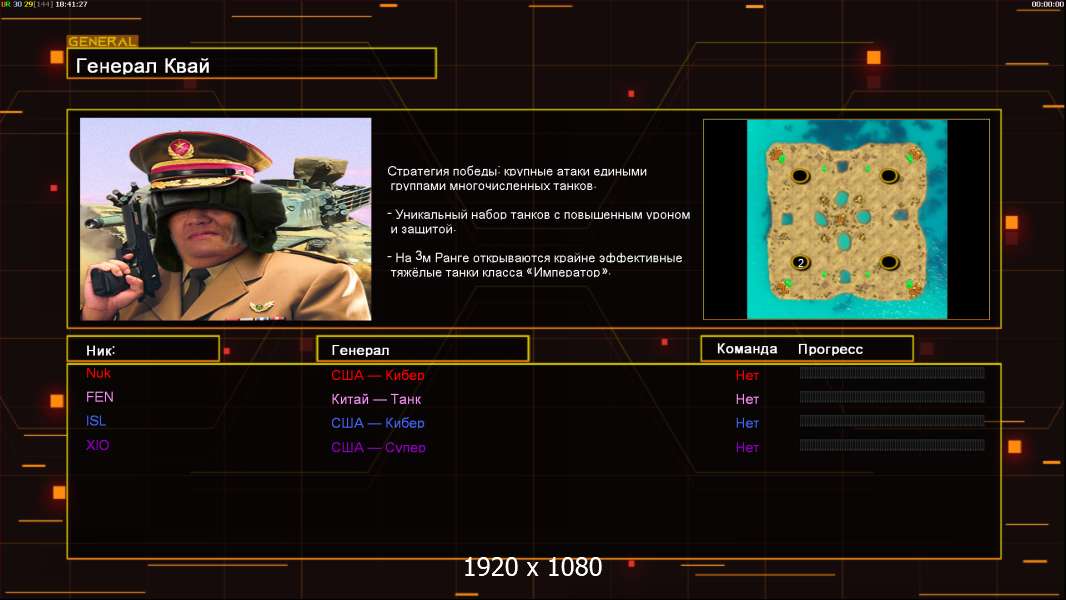The image size is (1066, 600).
Task: Open the США — Супер general selection
Action: (x=378, y=447)
